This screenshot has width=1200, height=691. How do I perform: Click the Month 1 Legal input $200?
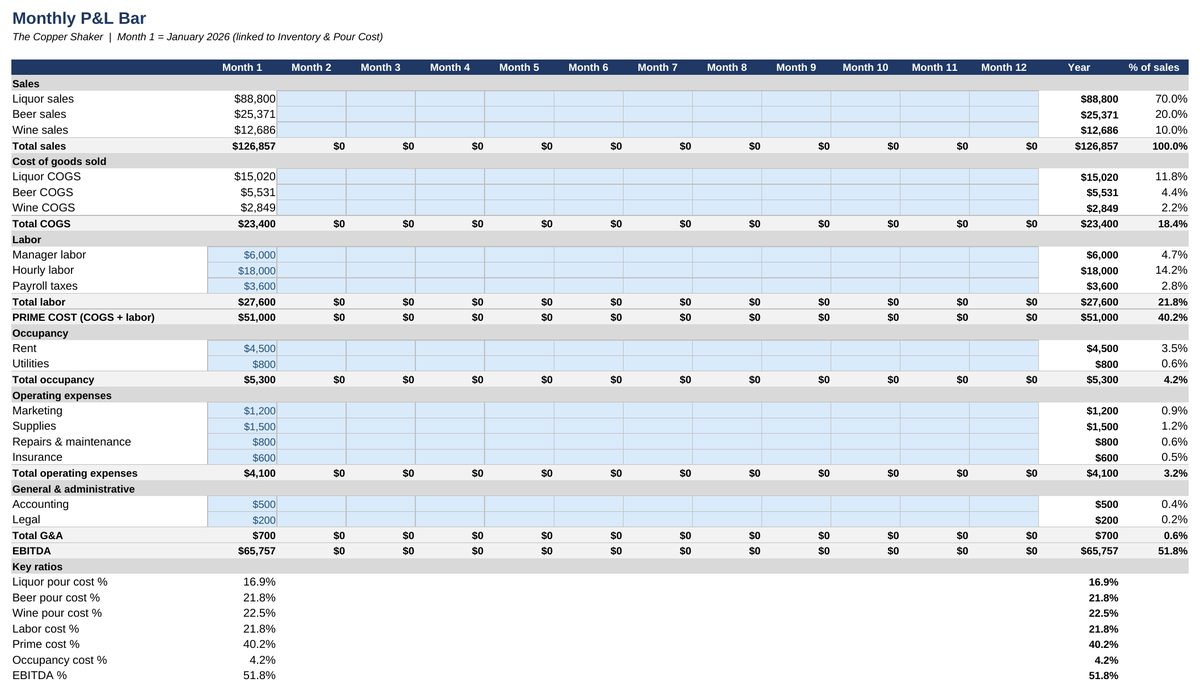click(242, 520)
